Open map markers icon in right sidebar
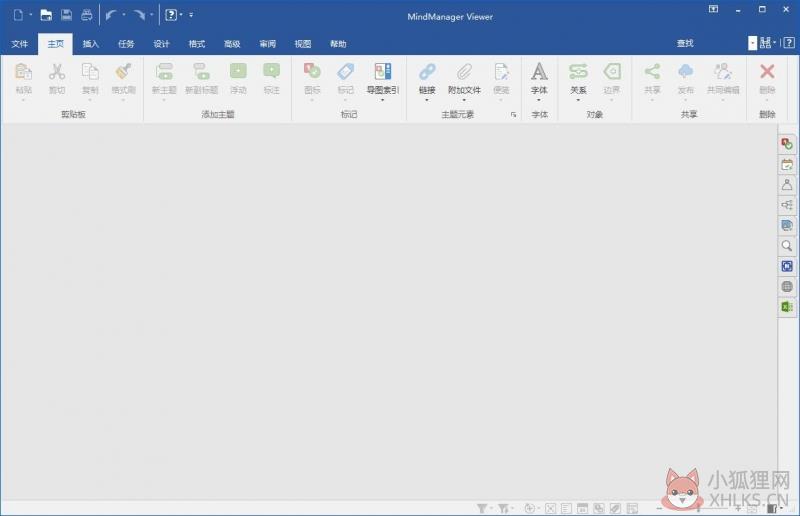The image size is (800, 516). (787, 144)
